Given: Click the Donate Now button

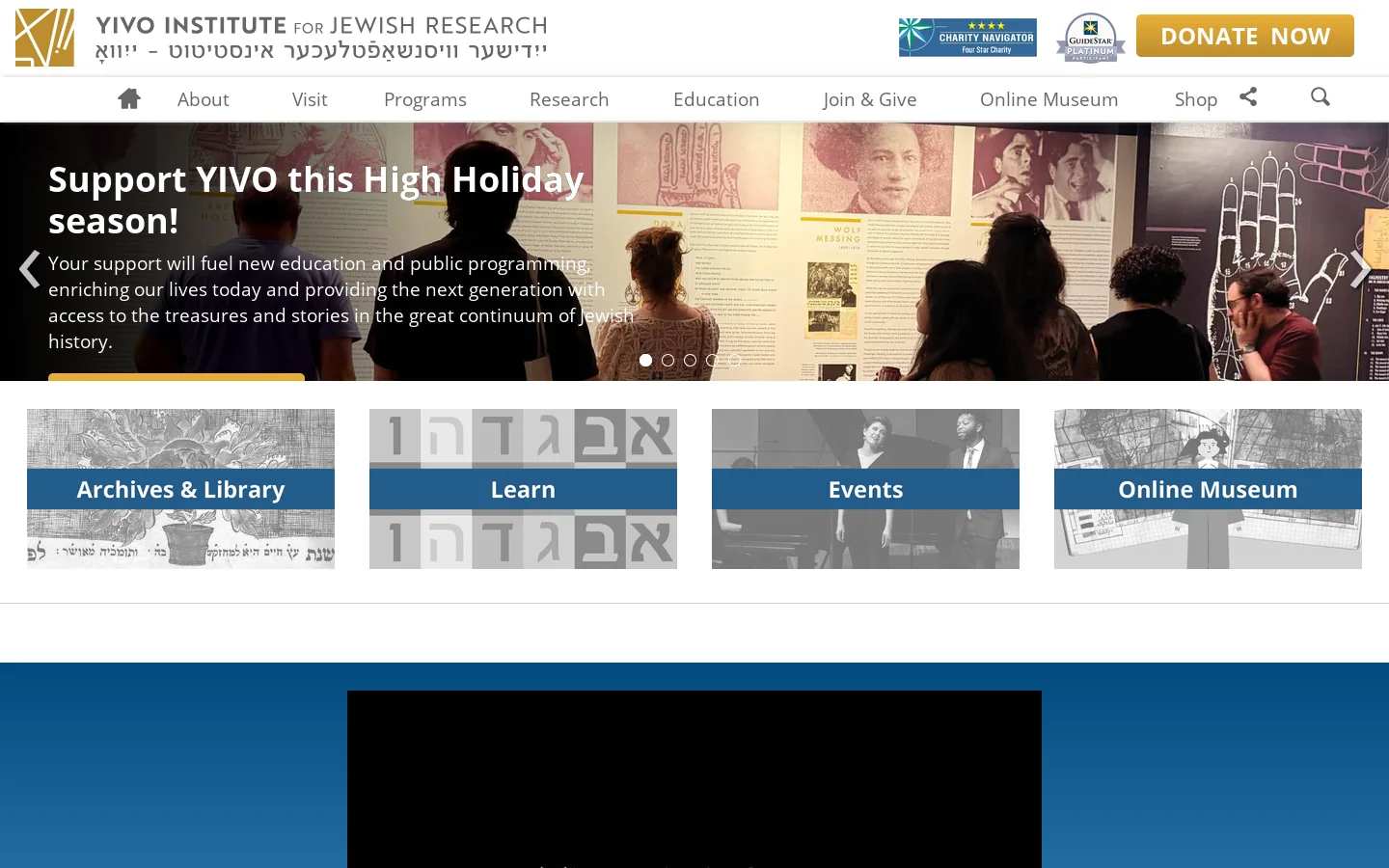Looking at the screenshot, I should click(x=1245, y=36).
